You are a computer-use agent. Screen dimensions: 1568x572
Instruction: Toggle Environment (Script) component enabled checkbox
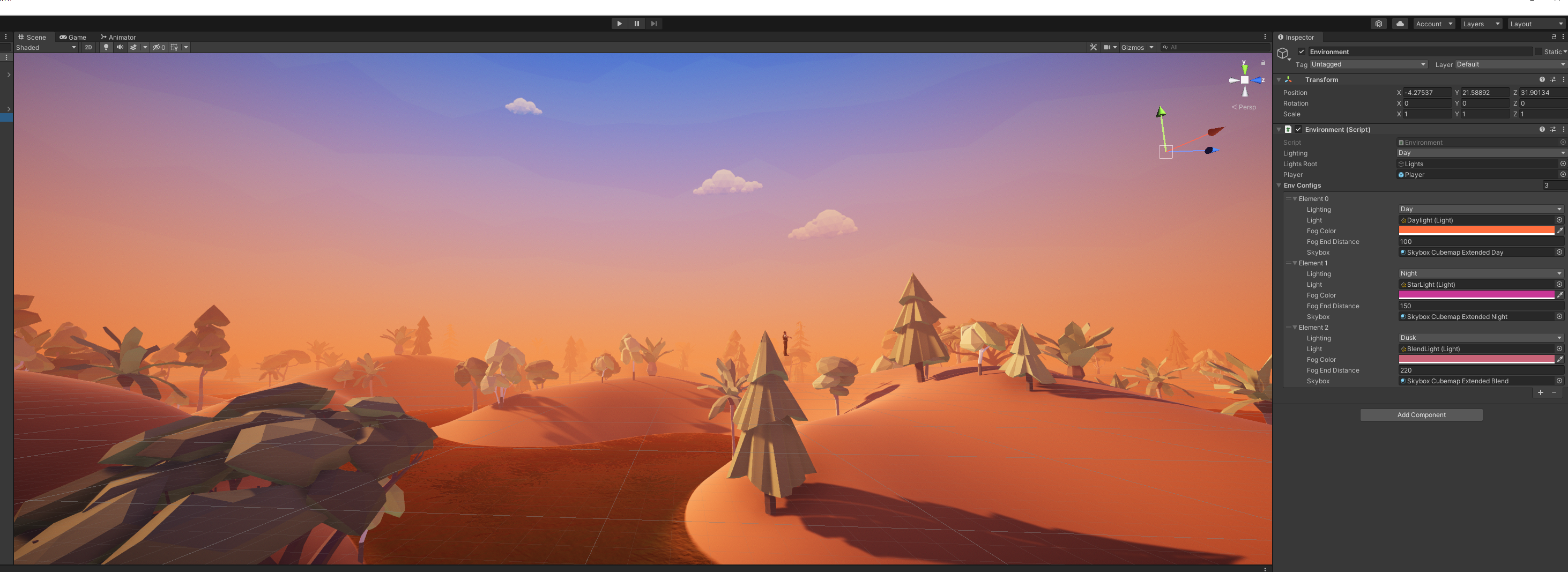(1298, 130)
